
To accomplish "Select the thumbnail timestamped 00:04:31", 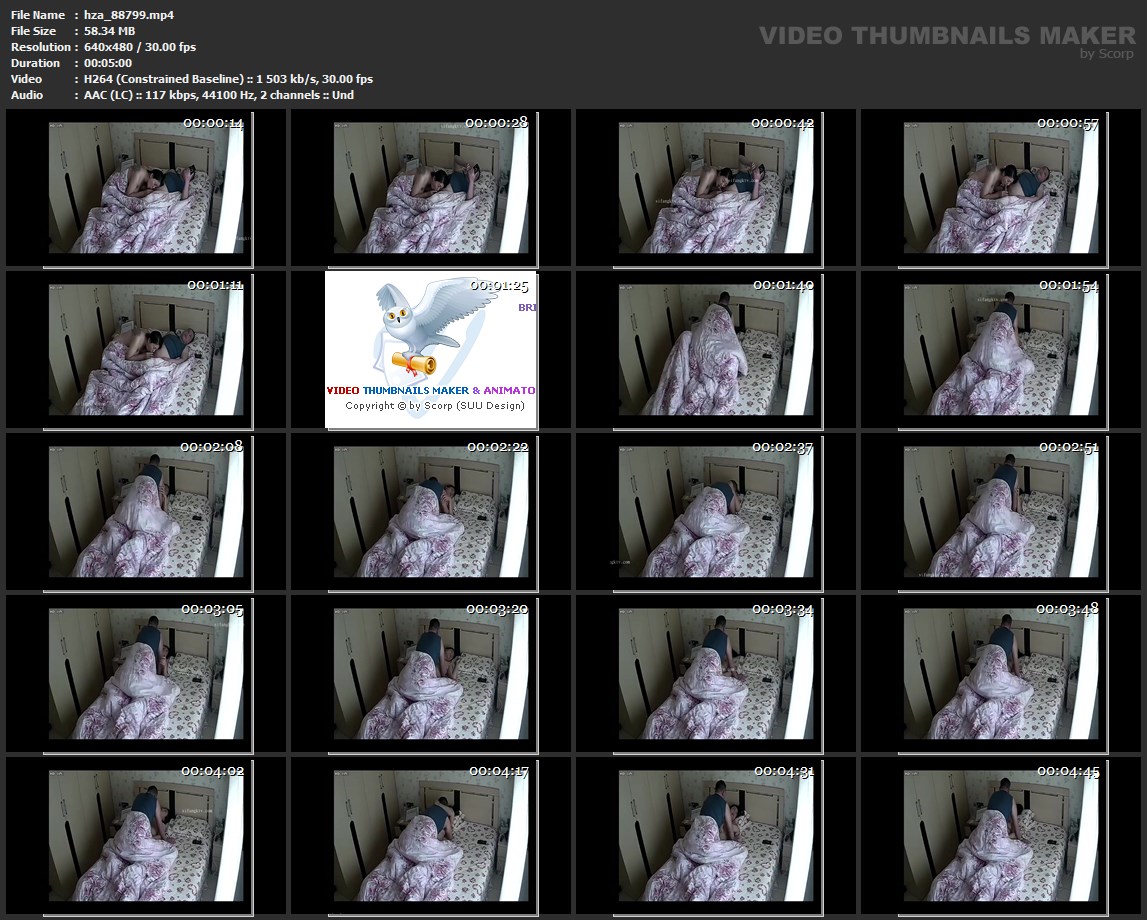I will 716,836.
